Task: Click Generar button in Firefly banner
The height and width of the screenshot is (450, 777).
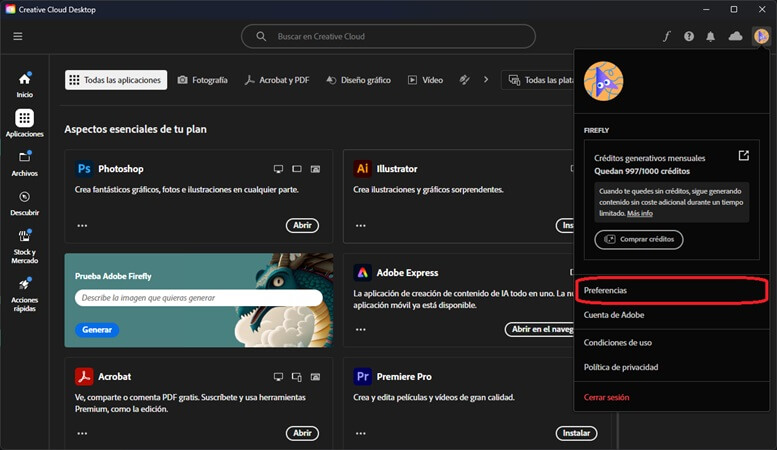Action: coord(97,330)
